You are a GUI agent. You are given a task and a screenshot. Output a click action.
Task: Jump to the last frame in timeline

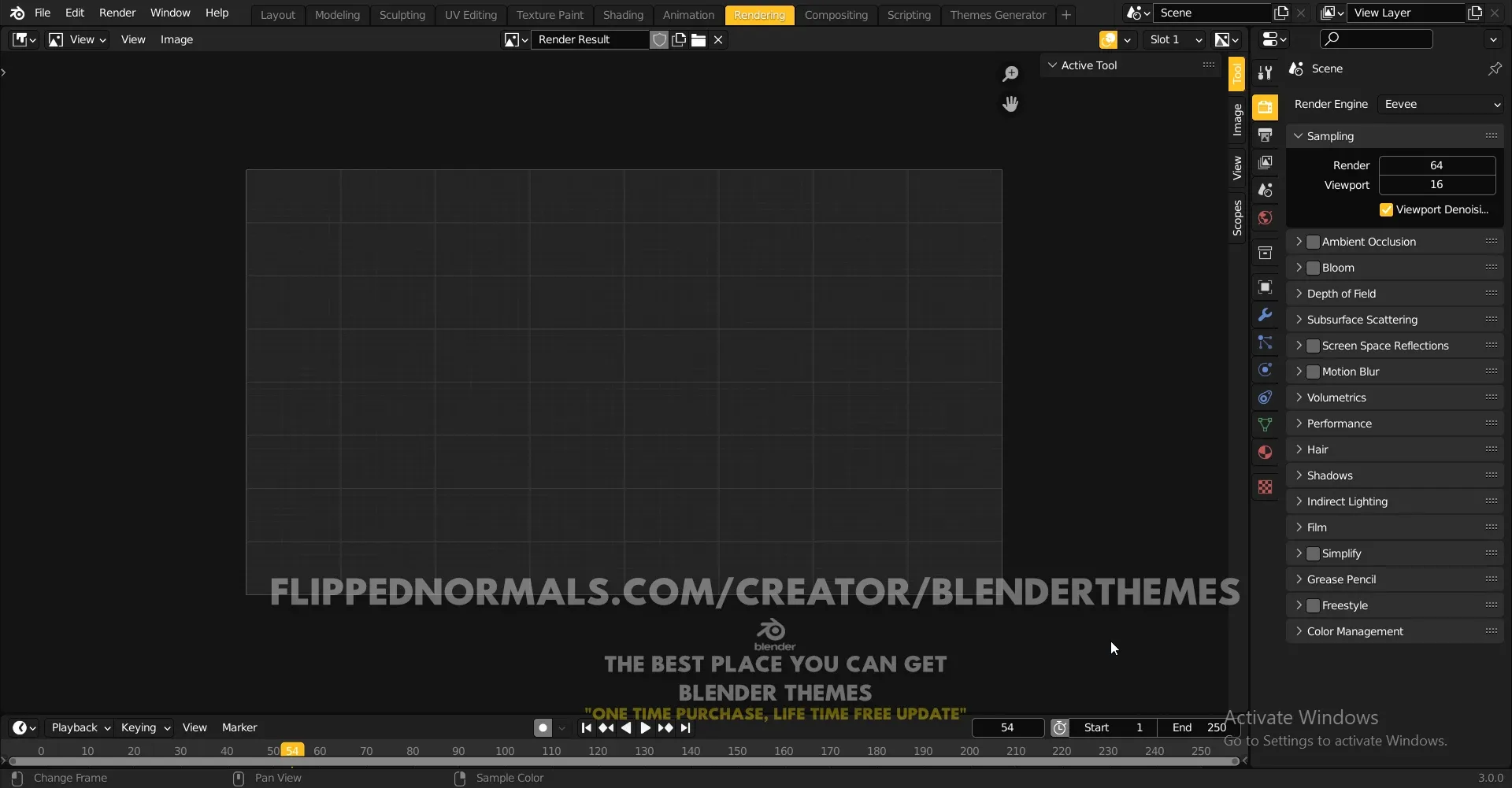pyautogui.click(x=686, y=727)
